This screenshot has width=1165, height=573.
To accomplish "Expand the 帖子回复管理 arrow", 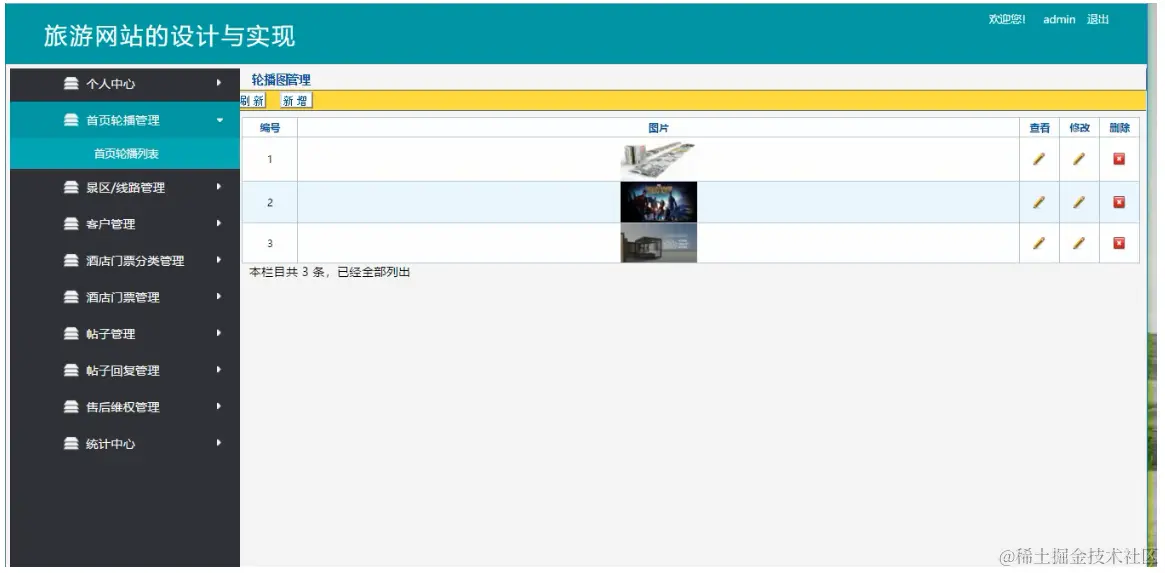I will 218,369.
